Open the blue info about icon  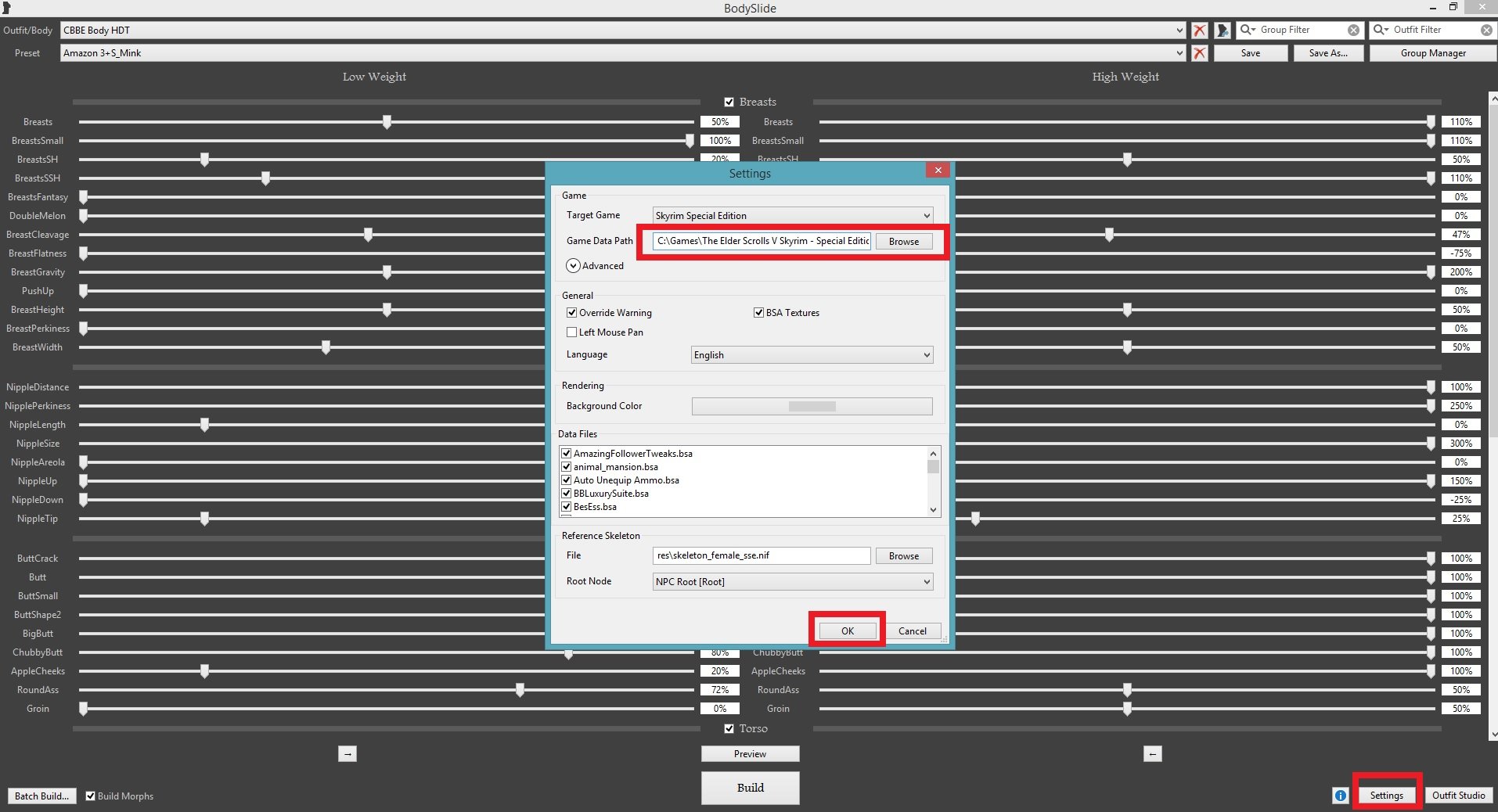pyautogui.click(x=1340, y=796)
